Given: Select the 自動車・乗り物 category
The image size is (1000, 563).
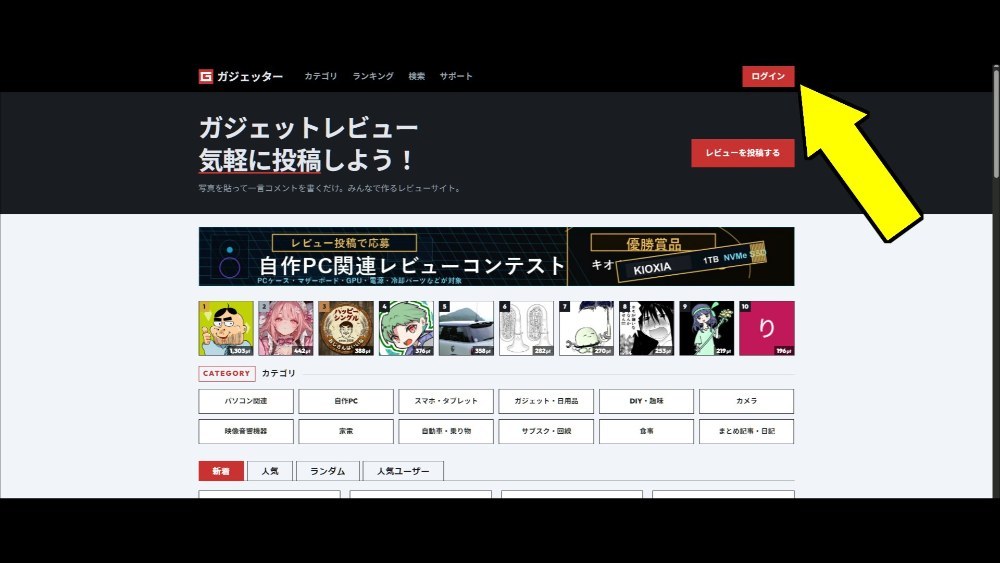Looking at the screenshot, I should coord(446,431).
